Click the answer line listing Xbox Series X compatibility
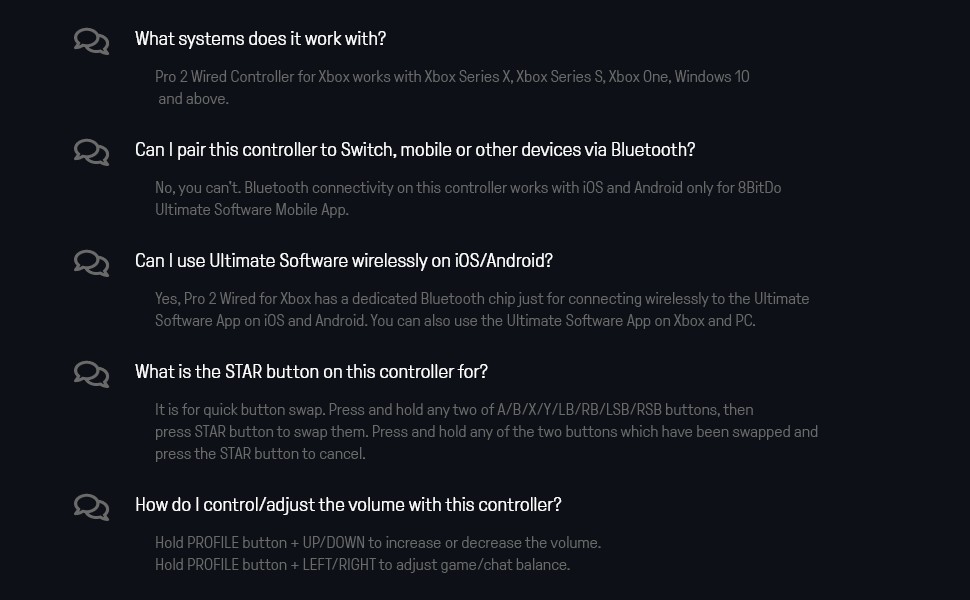 click(452, 77)
